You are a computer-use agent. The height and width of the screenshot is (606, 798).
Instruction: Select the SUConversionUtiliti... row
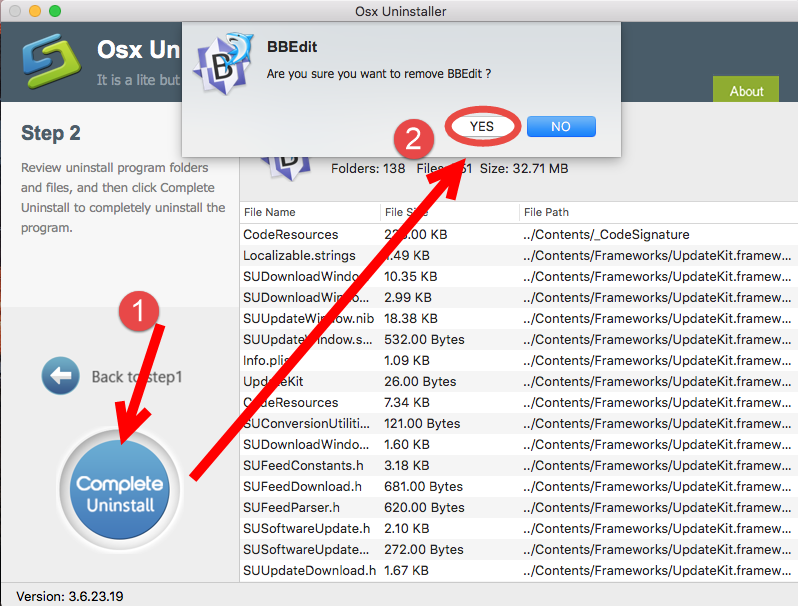[519, 423]
